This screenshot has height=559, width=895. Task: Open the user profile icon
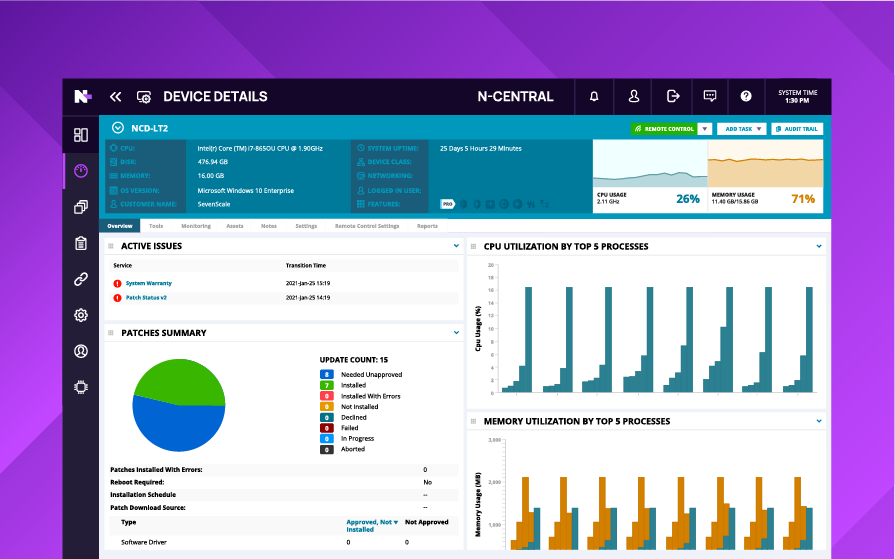[634, 96]
